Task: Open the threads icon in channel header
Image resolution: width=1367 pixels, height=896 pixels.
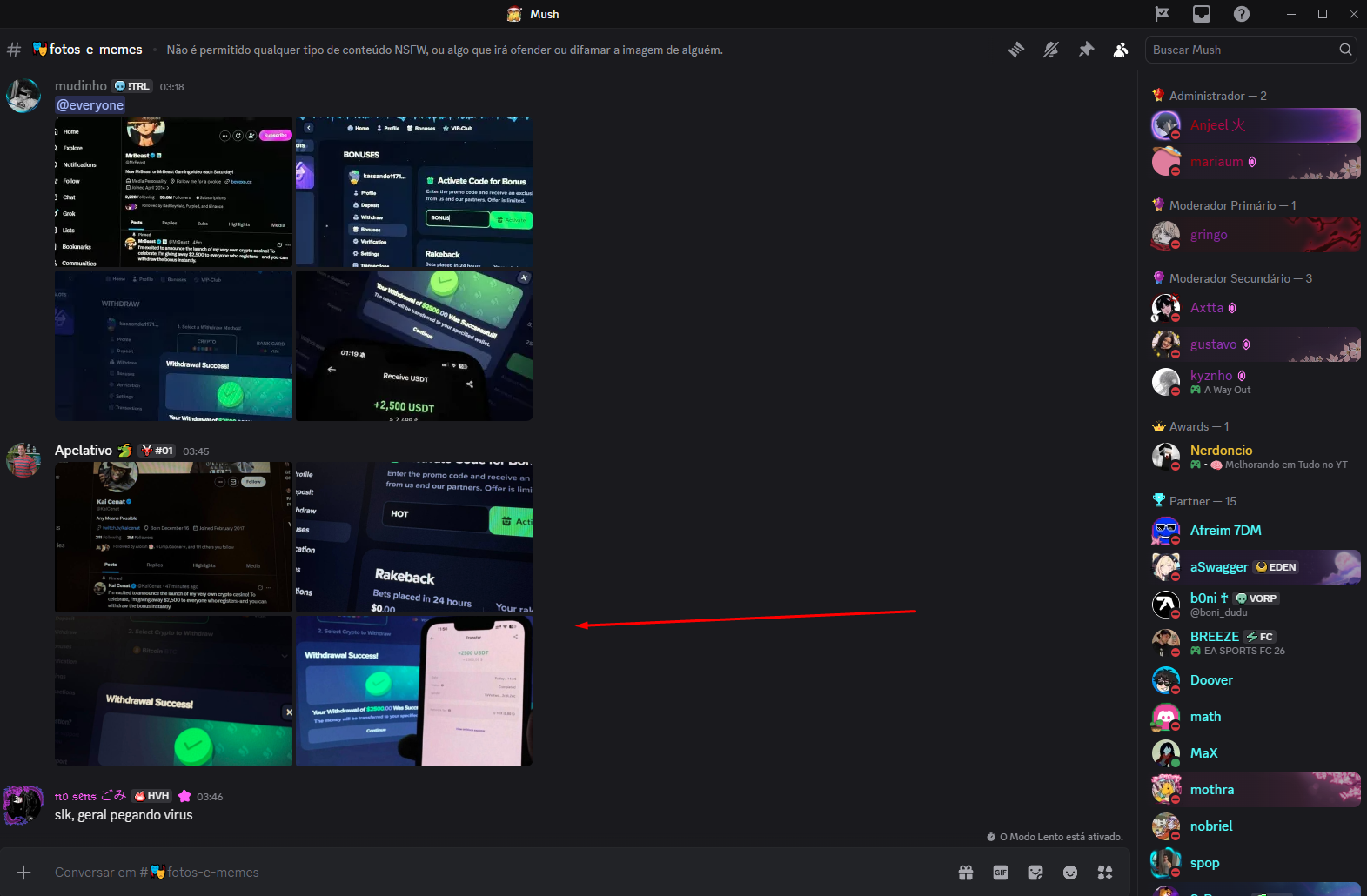Action: coord(1016,50)
